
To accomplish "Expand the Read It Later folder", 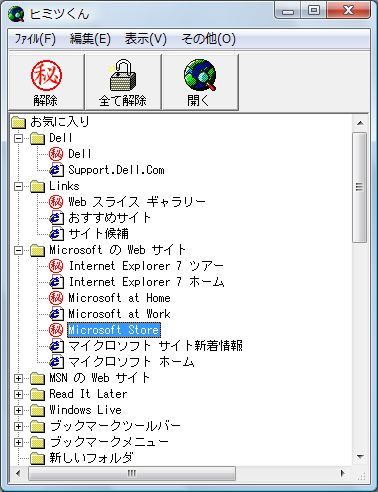I will (x=19, y=394).
